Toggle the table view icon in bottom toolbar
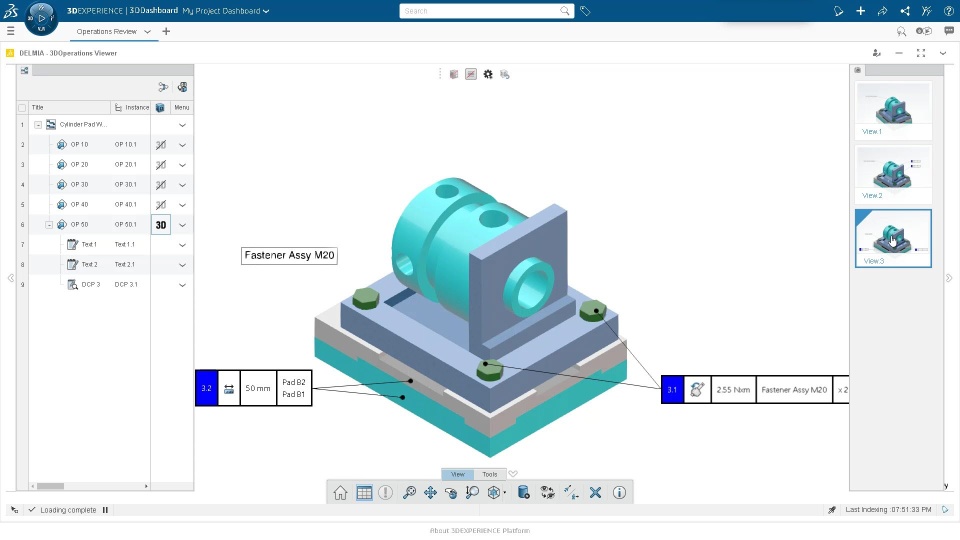This screenshot has height=540, width=960. [364, 492]
